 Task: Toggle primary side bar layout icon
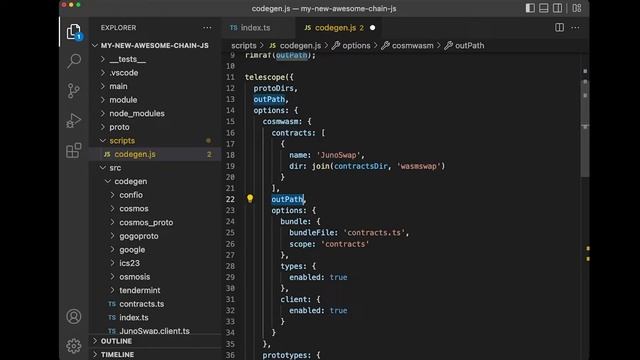point(530,8)
